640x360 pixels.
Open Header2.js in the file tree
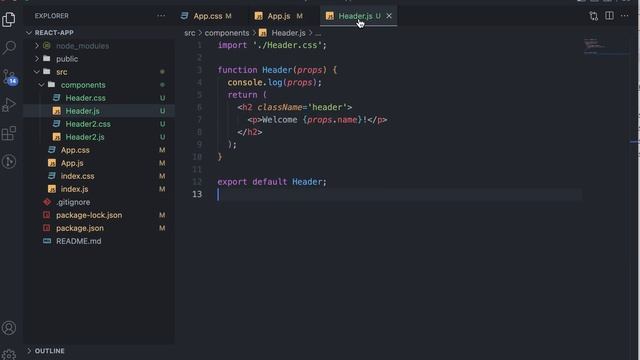click(x=85, y=137)
